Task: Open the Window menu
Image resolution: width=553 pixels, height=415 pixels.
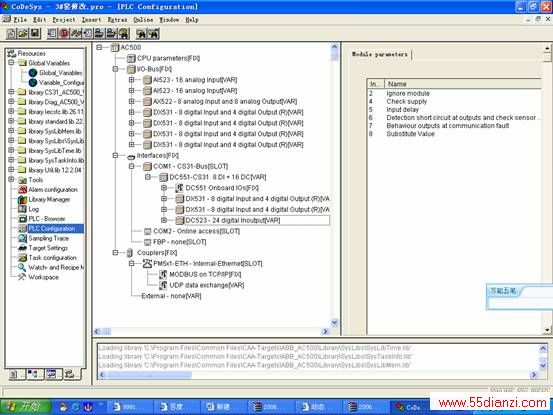Action: [x=169, y=20]
